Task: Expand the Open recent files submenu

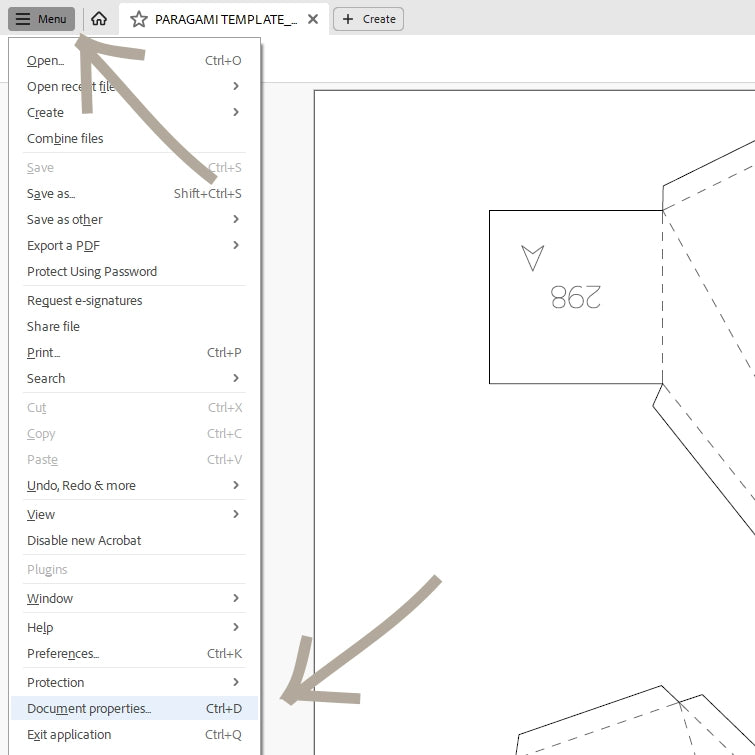Action: [236, 87]
